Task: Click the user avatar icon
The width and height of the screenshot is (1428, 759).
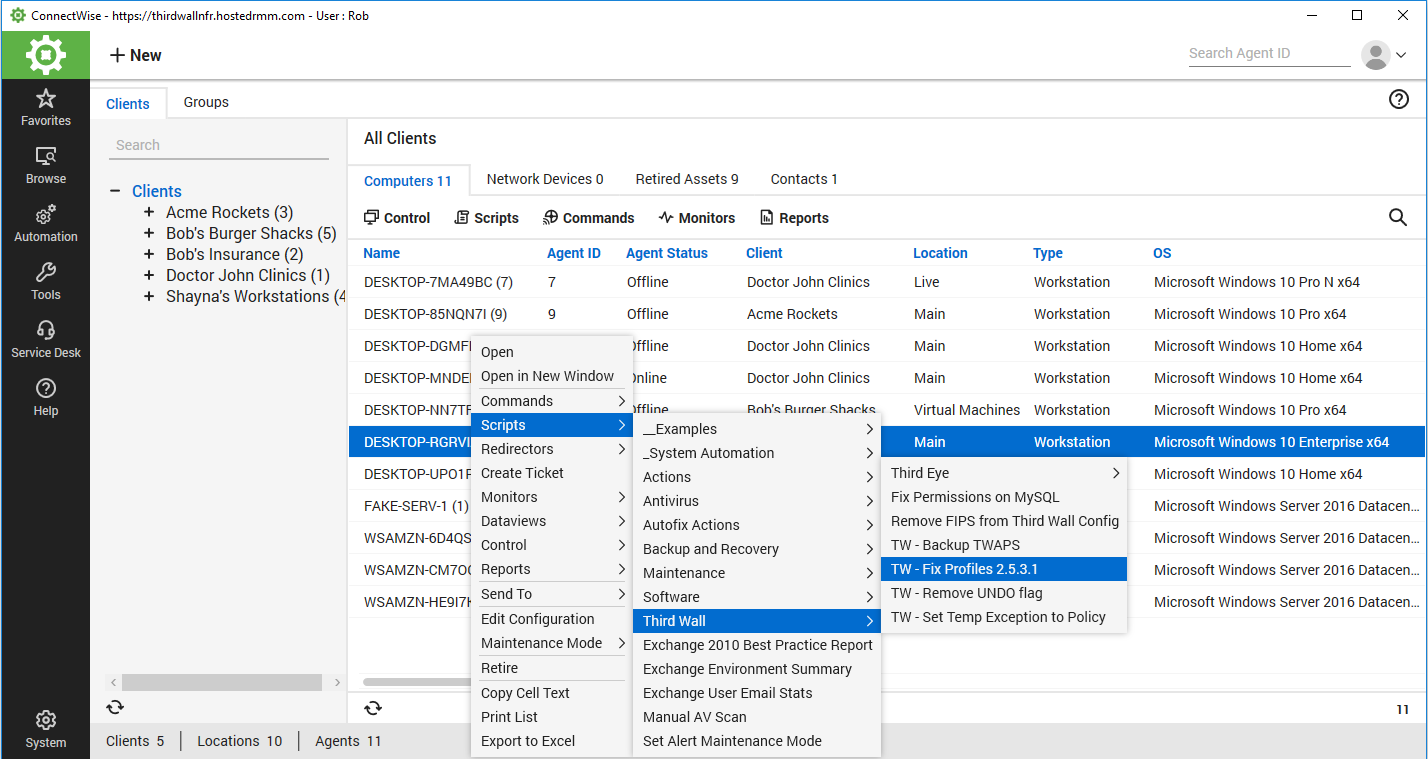Action: (x=1376, y=55)
